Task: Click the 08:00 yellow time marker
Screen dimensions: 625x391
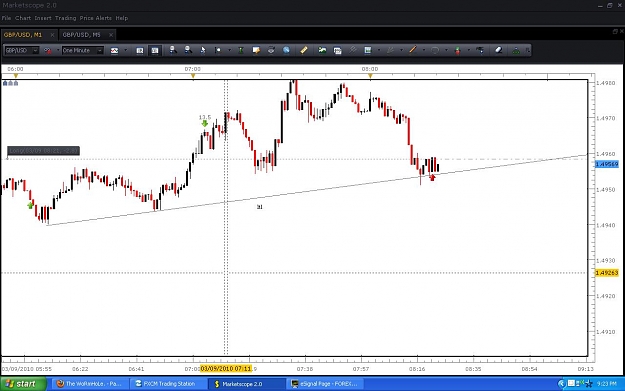Action: (370, 75)
